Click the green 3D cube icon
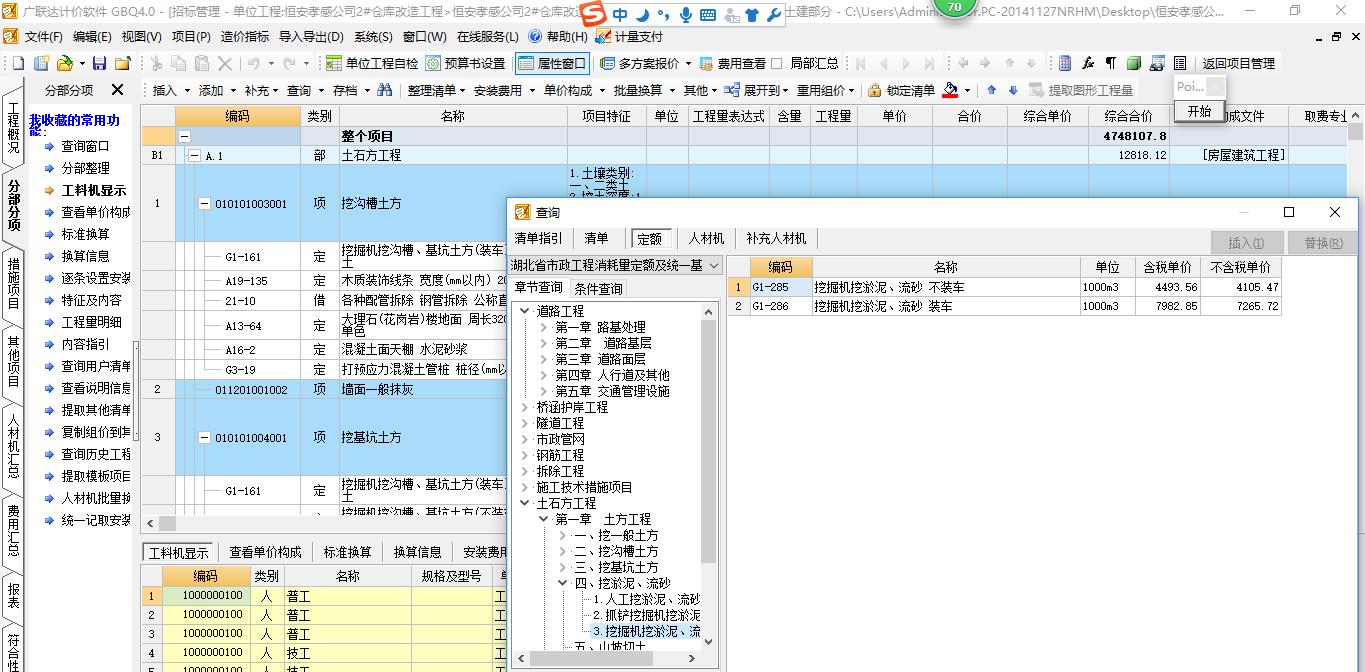The height and width of the screenshot is (672, 1365). (x=1133, y=63)
